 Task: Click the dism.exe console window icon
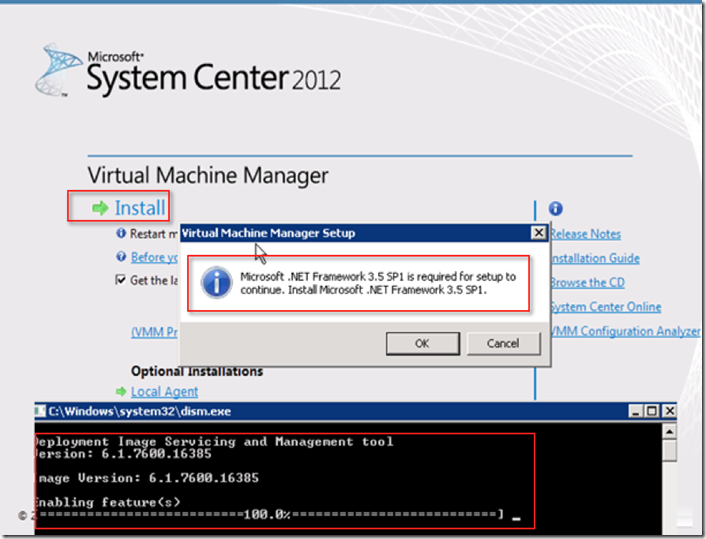[x=40, y=411]
